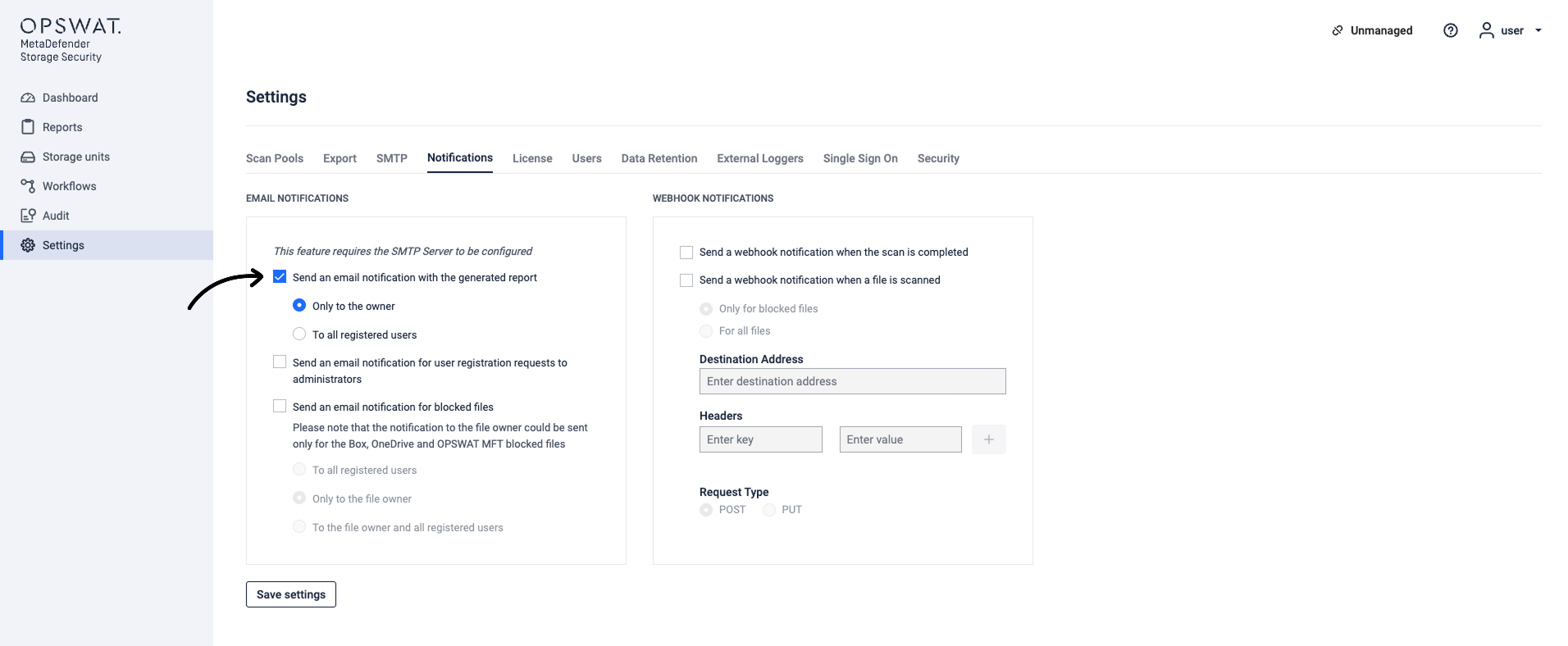Uncheck email notification with generated report

pos(280,277)
